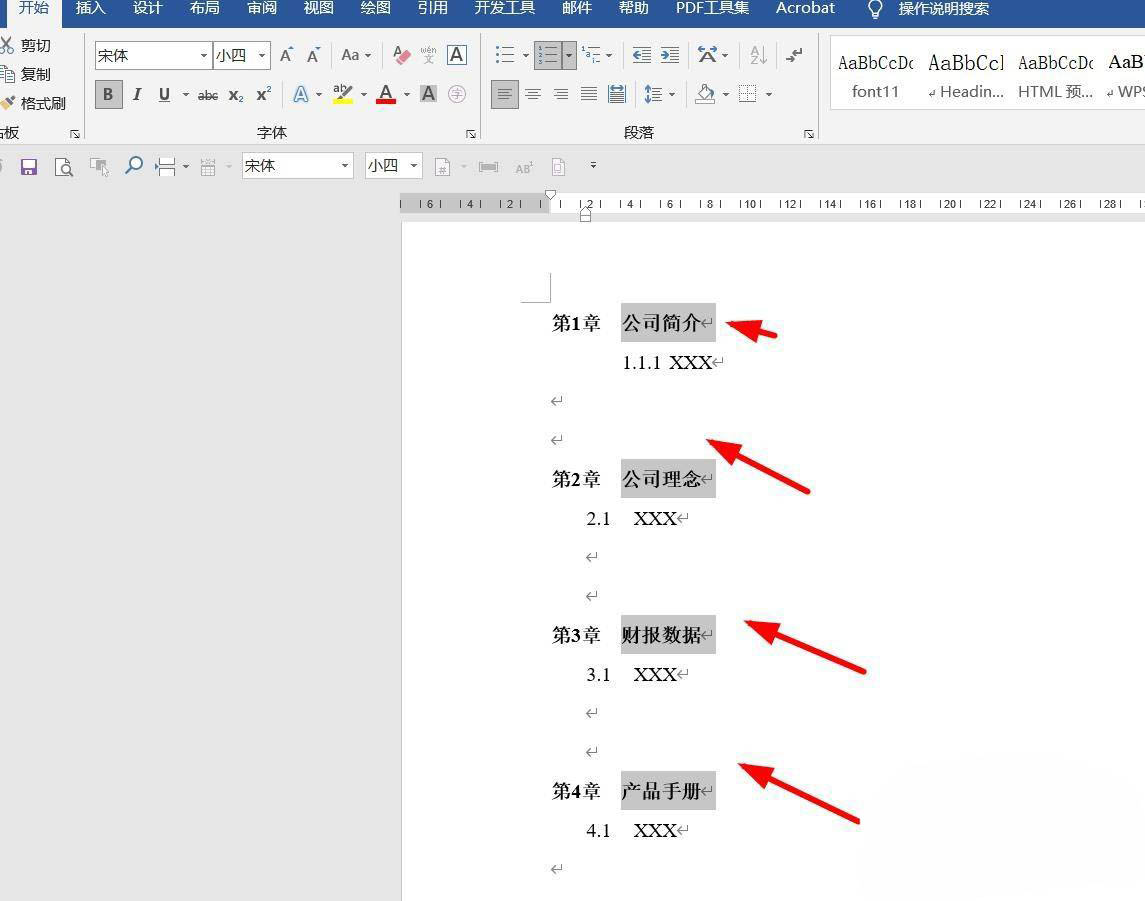Switch to 布局 tab

point(204,9)
